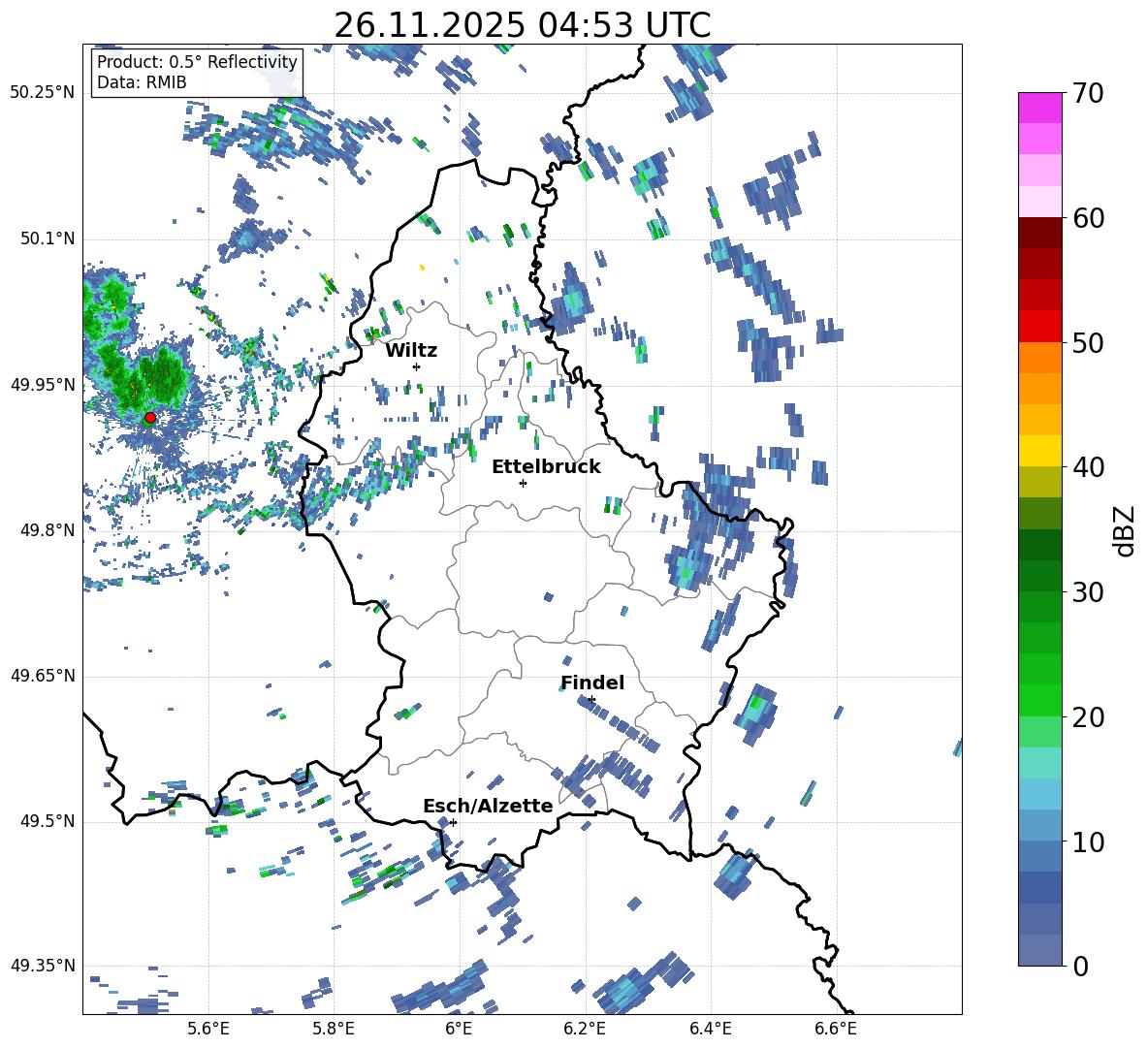Click the 5.6°E longitude label
The image size is (1148, 1048).
pos(208,1029)
